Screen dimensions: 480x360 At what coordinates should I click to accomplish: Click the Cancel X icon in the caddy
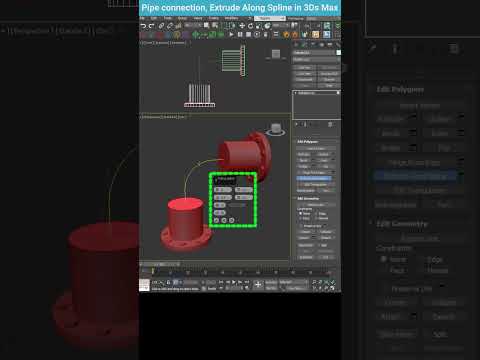point(232,220)
